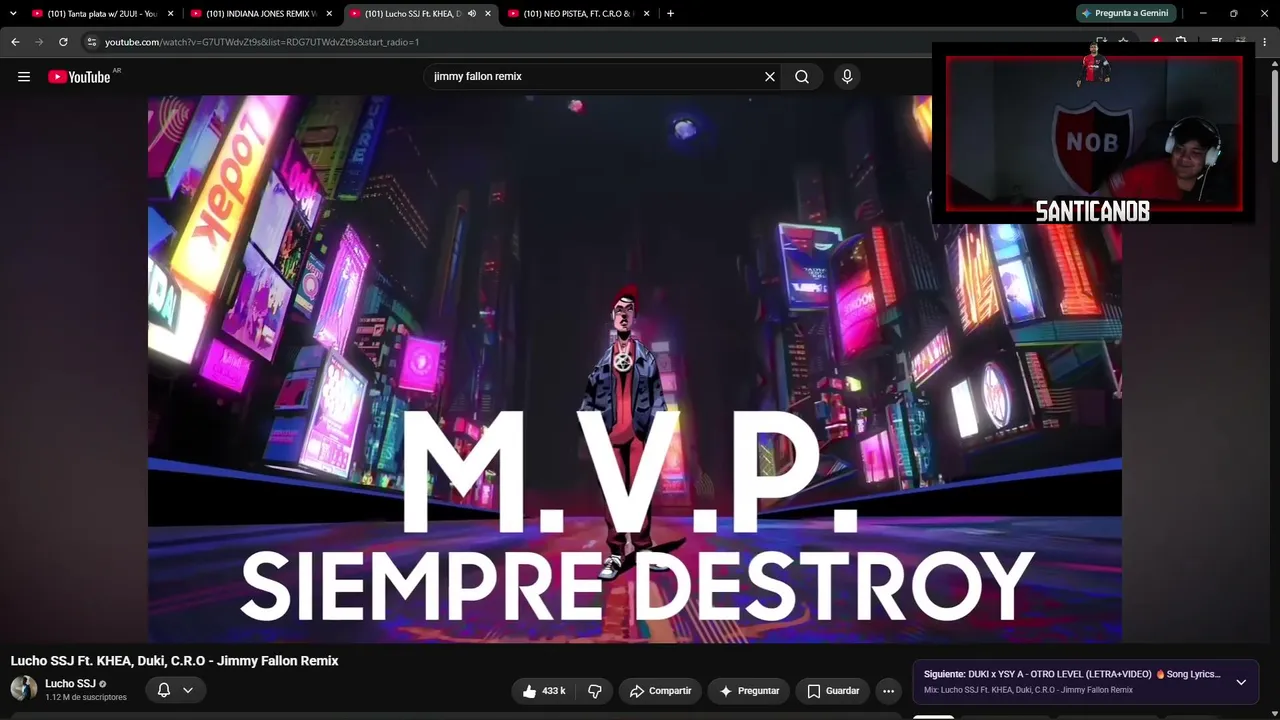This screenshot has height=720, width=1280.
Task: Click the video title Jimmy Fallon Remix
Action: (175, 661)
